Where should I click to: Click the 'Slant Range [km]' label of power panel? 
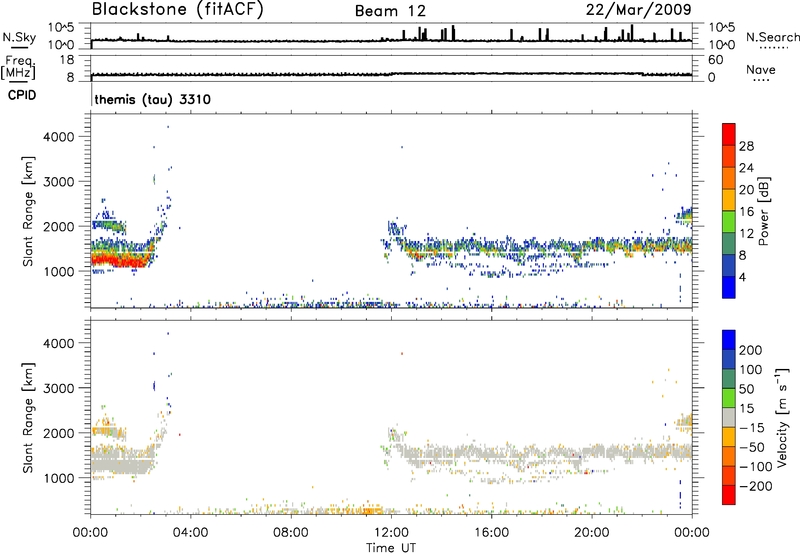28,212
